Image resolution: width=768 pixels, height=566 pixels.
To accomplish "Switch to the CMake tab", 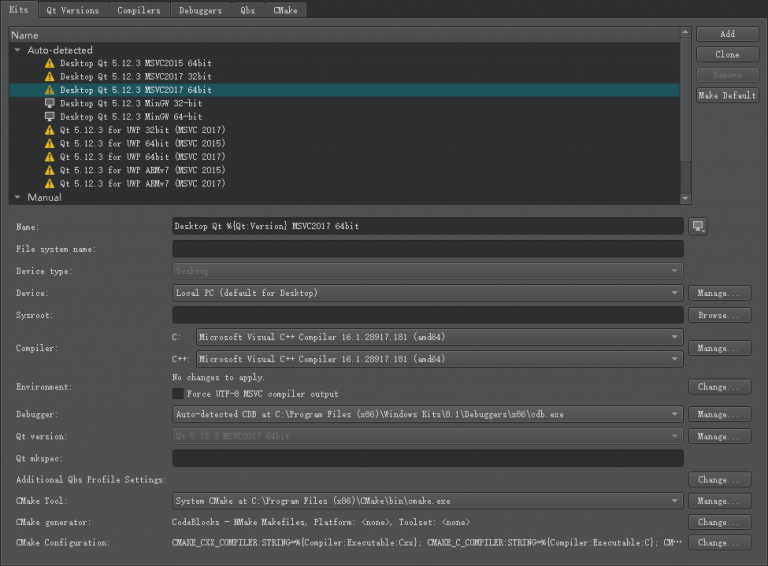I will pos(286,10).
